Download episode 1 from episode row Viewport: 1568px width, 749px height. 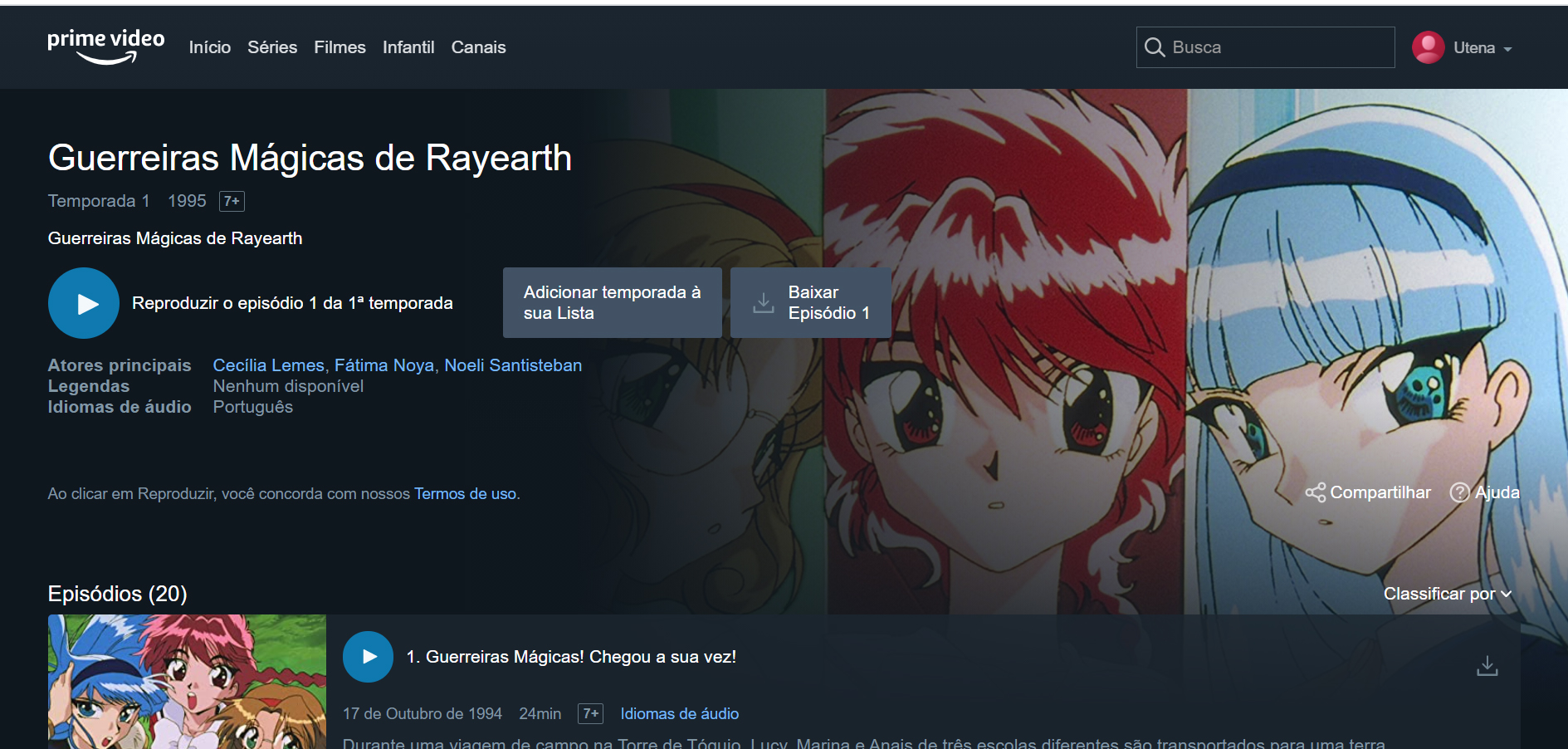tap(1487, 665)
